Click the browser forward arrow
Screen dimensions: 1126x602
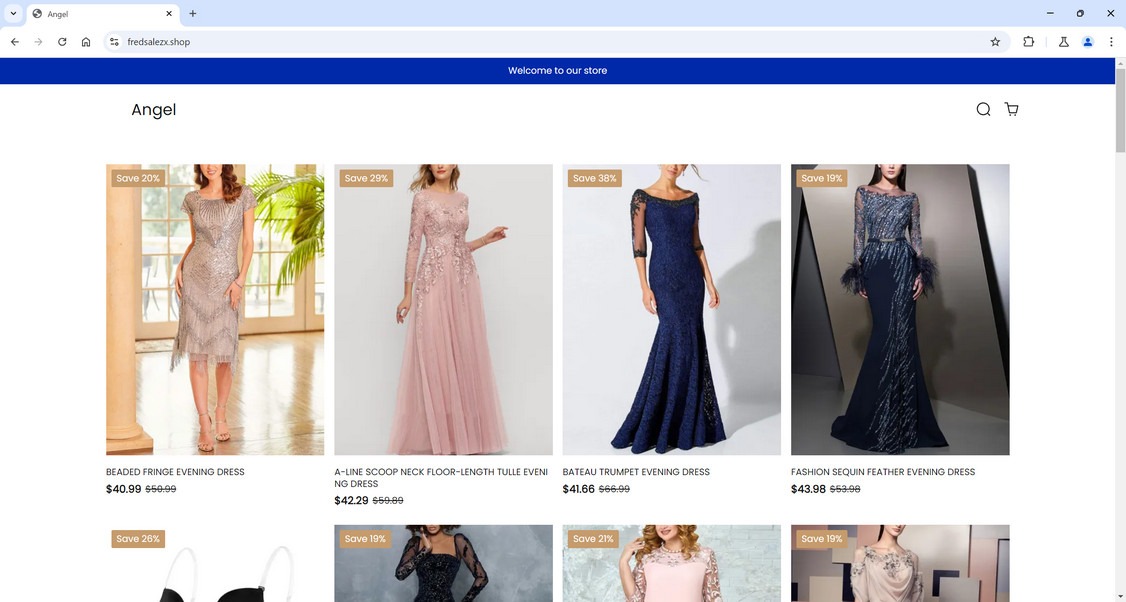pyautogui.click(x=38, y=42)
